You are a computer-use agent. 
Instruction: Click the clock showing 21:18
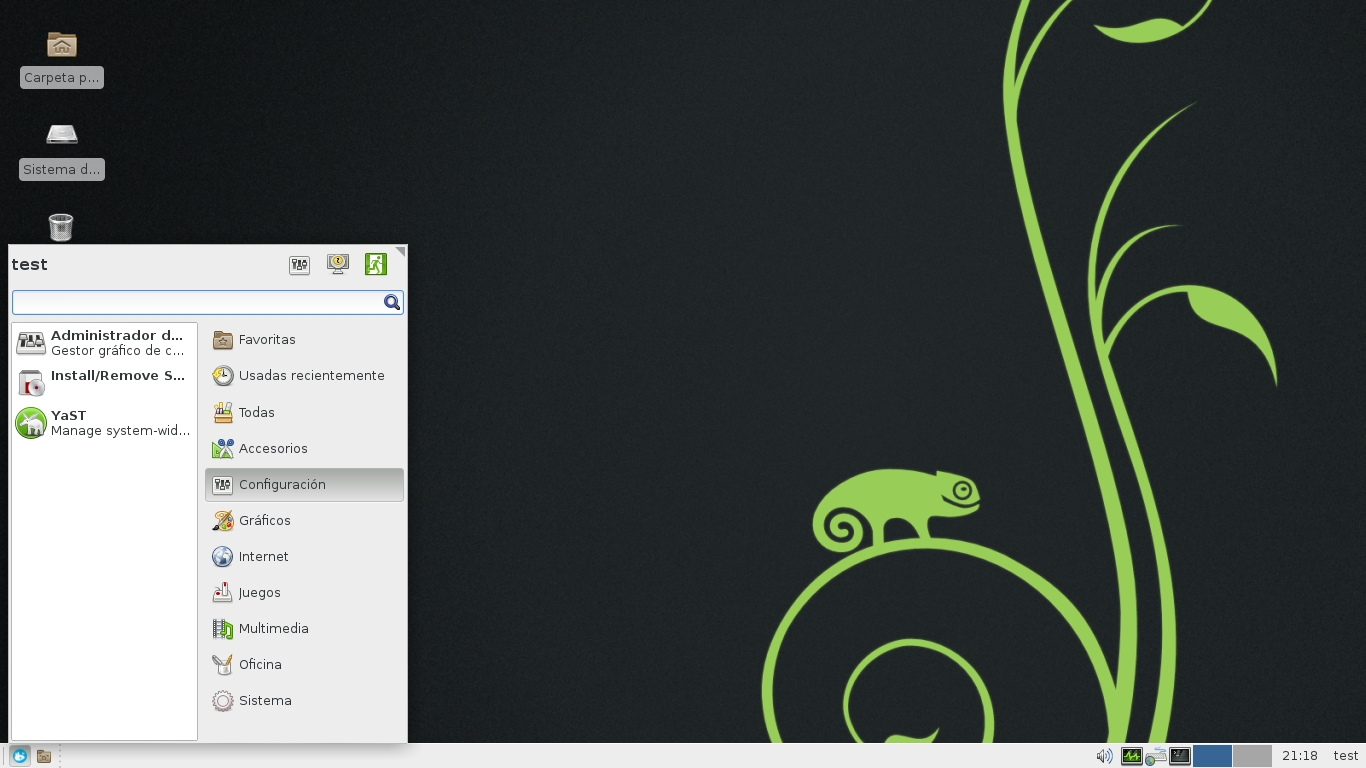pos(1298,756)
